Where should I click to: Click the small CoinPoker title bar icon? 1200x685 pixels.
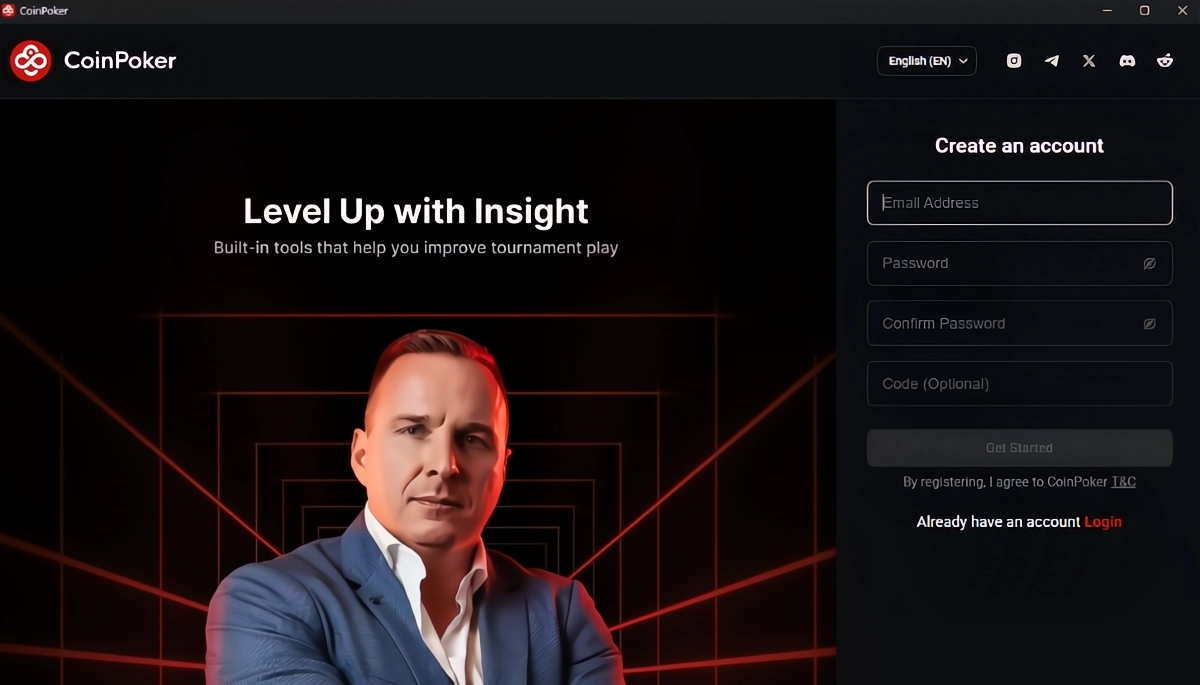(x=9, y=10)
